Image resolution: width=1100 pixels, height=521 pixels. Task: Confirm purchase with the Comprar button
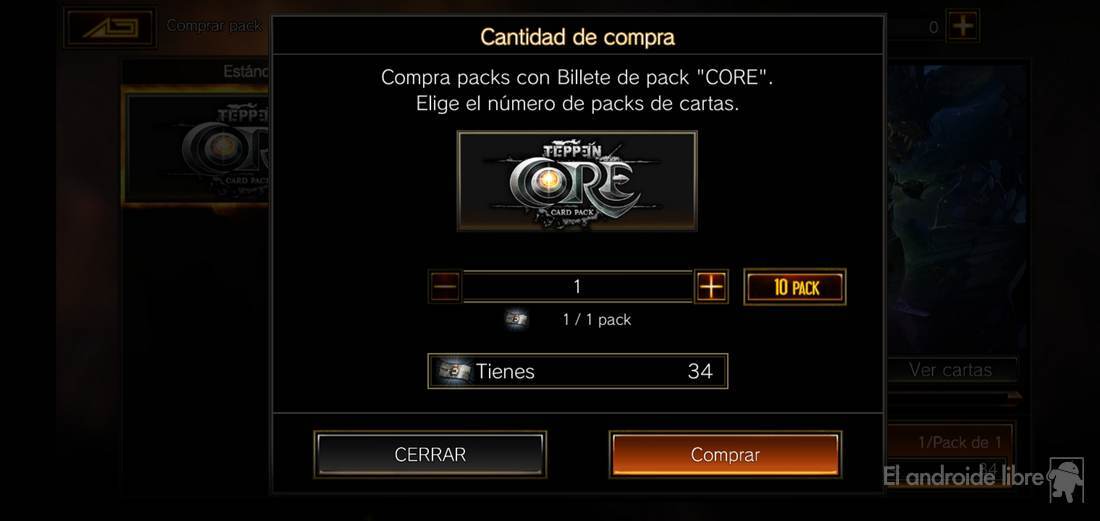(725, 454)
